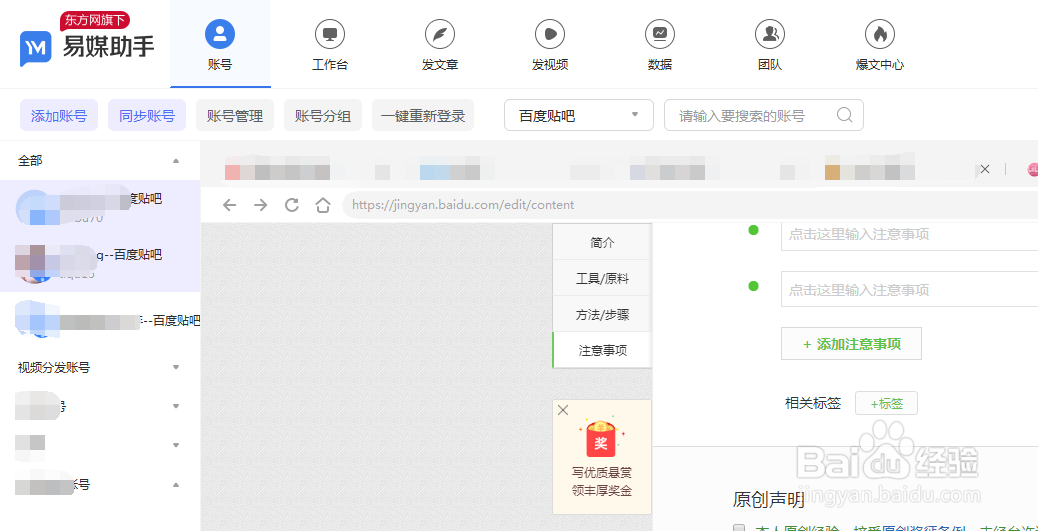Click the 原创声明 heading
The width and height of the screenshot is (1038, 531).
coord(769,500)
